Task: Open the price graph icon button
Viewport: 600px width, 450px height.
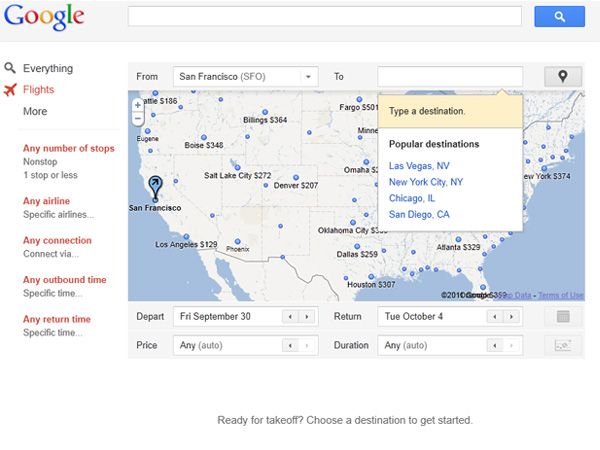Action: point(562,346)
